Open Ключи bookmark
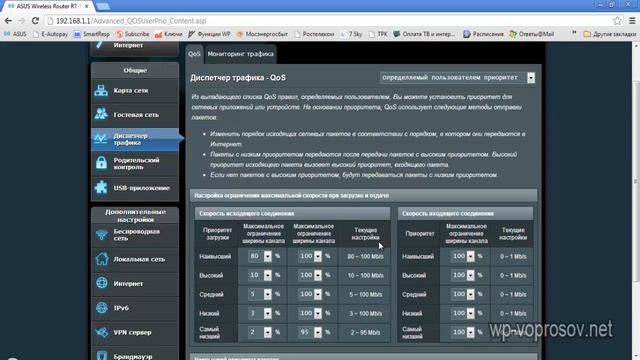This screenshot has width=640, height=360. 169,34
